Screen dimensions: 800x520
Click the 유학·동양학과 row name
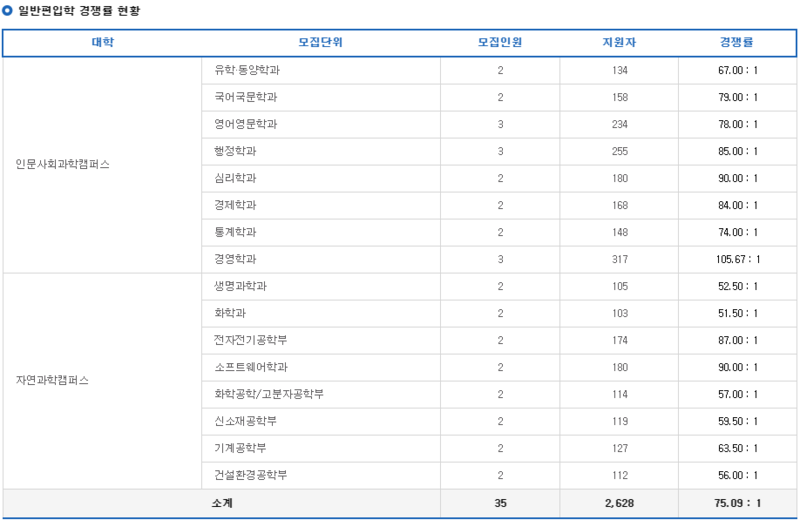247,70
